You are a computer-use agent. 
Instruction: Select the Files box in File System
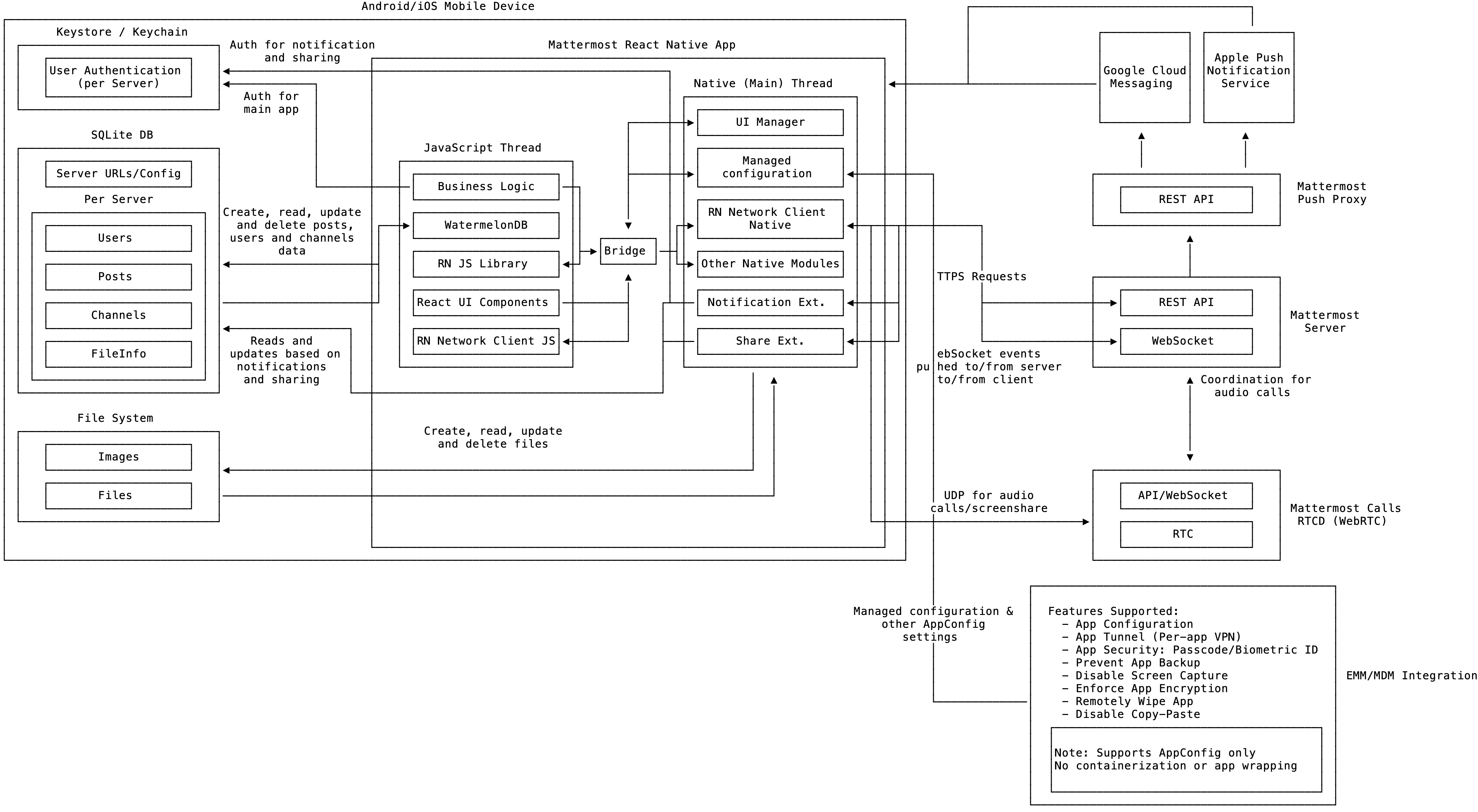(118, 495)
